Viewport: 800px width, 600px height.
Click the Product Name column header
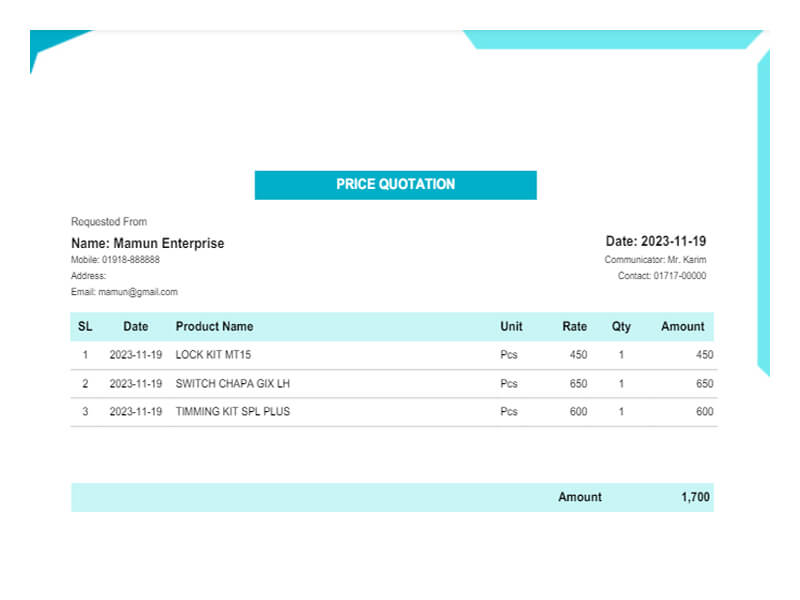(214, 326)
